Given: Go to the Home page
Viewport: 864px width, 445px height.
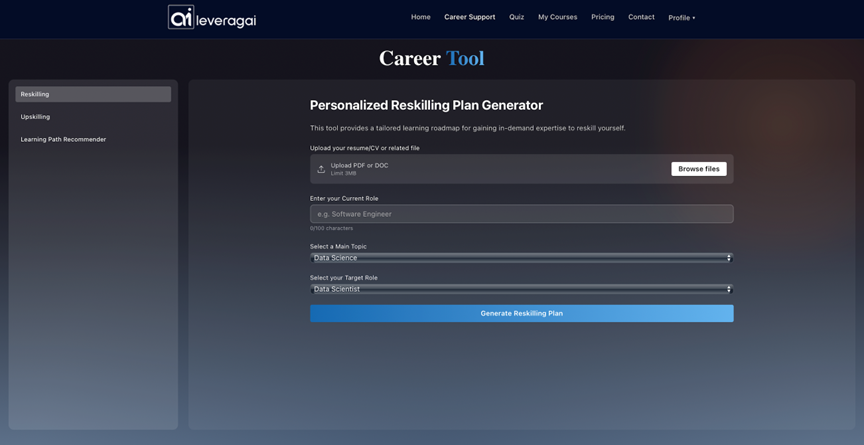Looking at the screenshot, I should pyautogui.click(x=420, y=17).
